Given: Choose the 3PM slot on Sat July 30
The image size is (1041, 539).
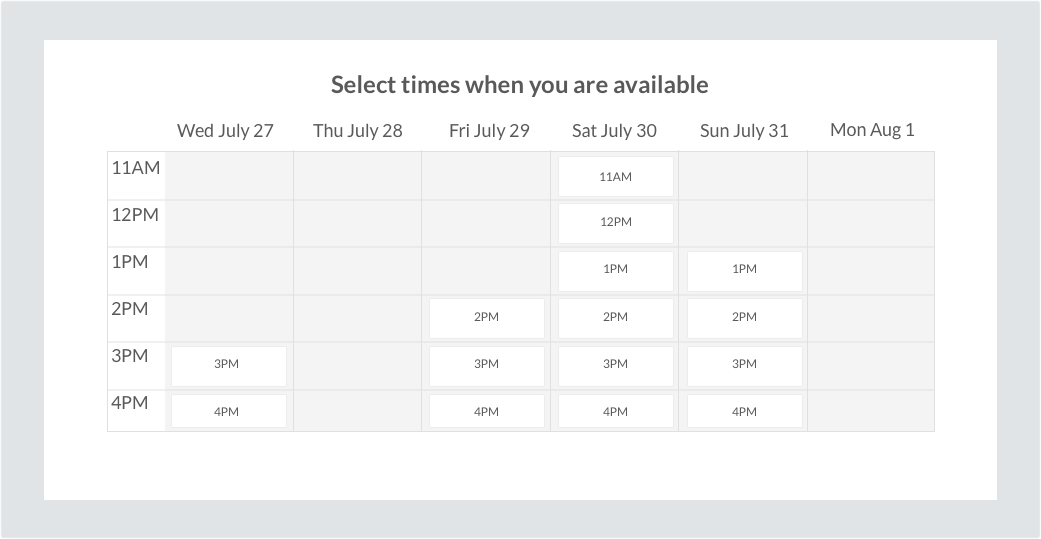Looking at the screenshot, I should (615, 366).
